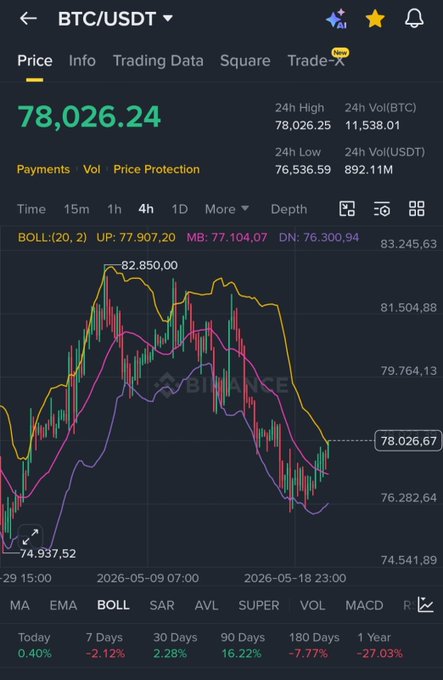The width and height of the screenshot is (443, 680).
Task: Expand chart with fullscreen arrows icon
Action: click(30, 537)
